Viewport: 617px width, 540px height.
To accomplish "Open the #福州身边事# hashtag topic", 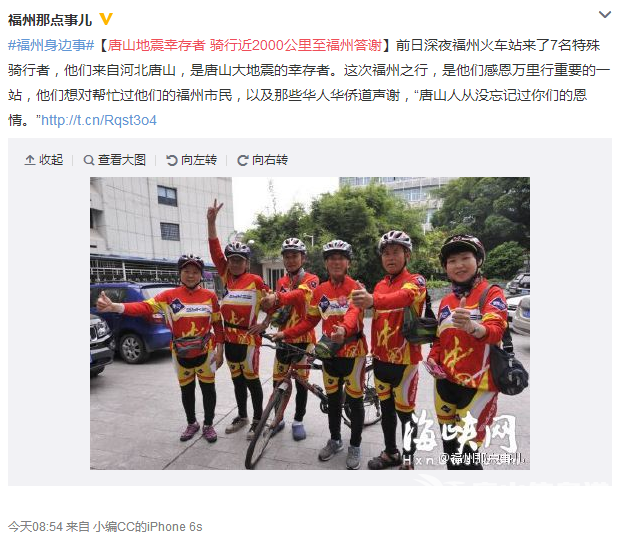I will (x=51, y=45).
